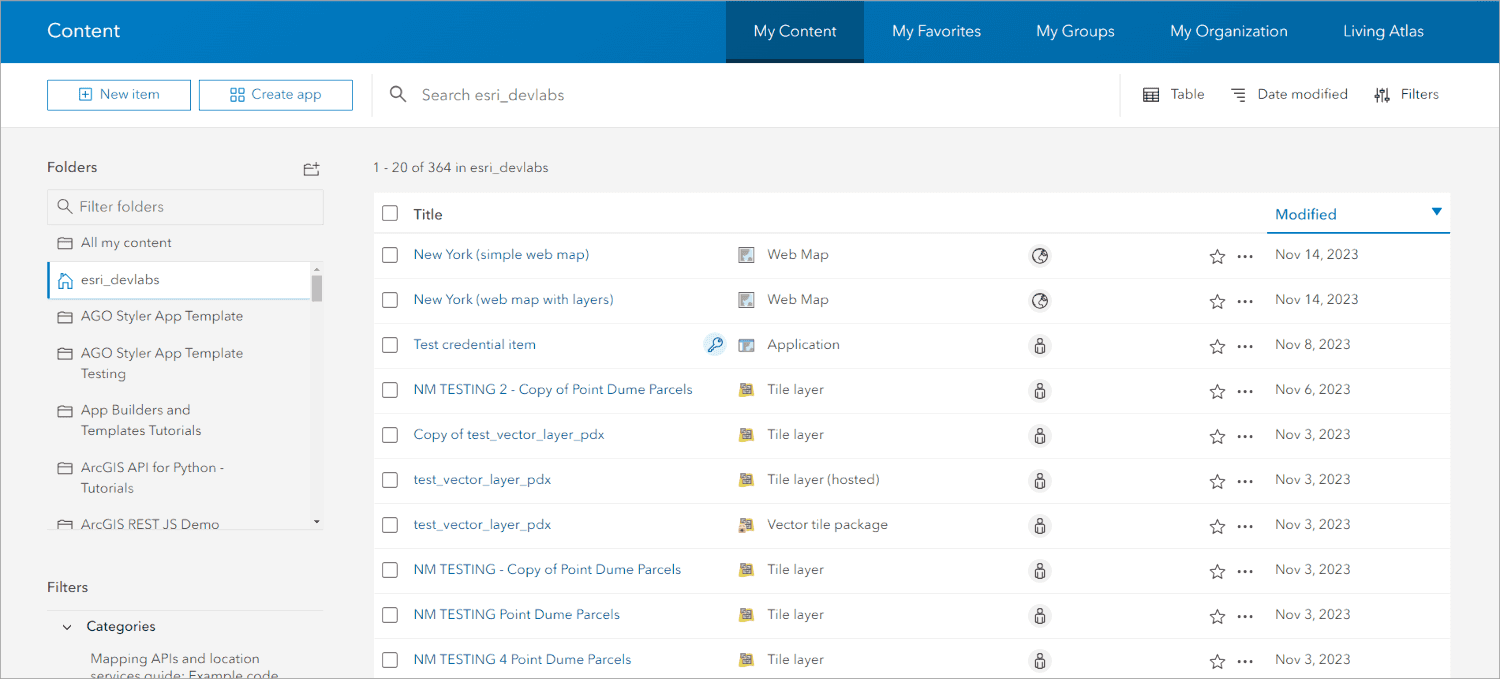The image size is (1500, 679).
Task: Open the Table view icon
Action: tap(1151, 93)
